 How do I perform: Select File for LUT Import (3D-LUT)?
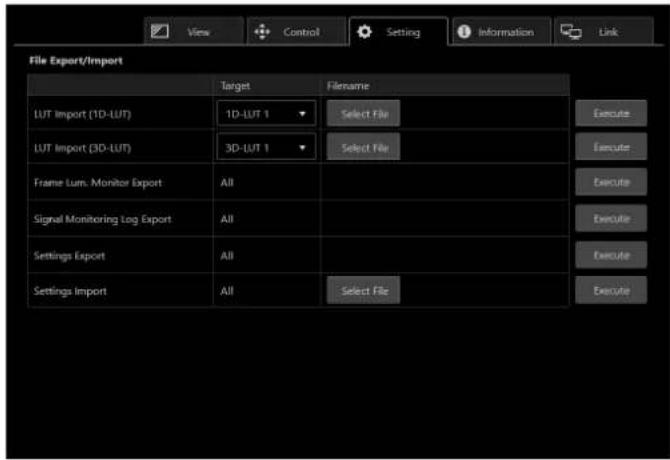364,147
